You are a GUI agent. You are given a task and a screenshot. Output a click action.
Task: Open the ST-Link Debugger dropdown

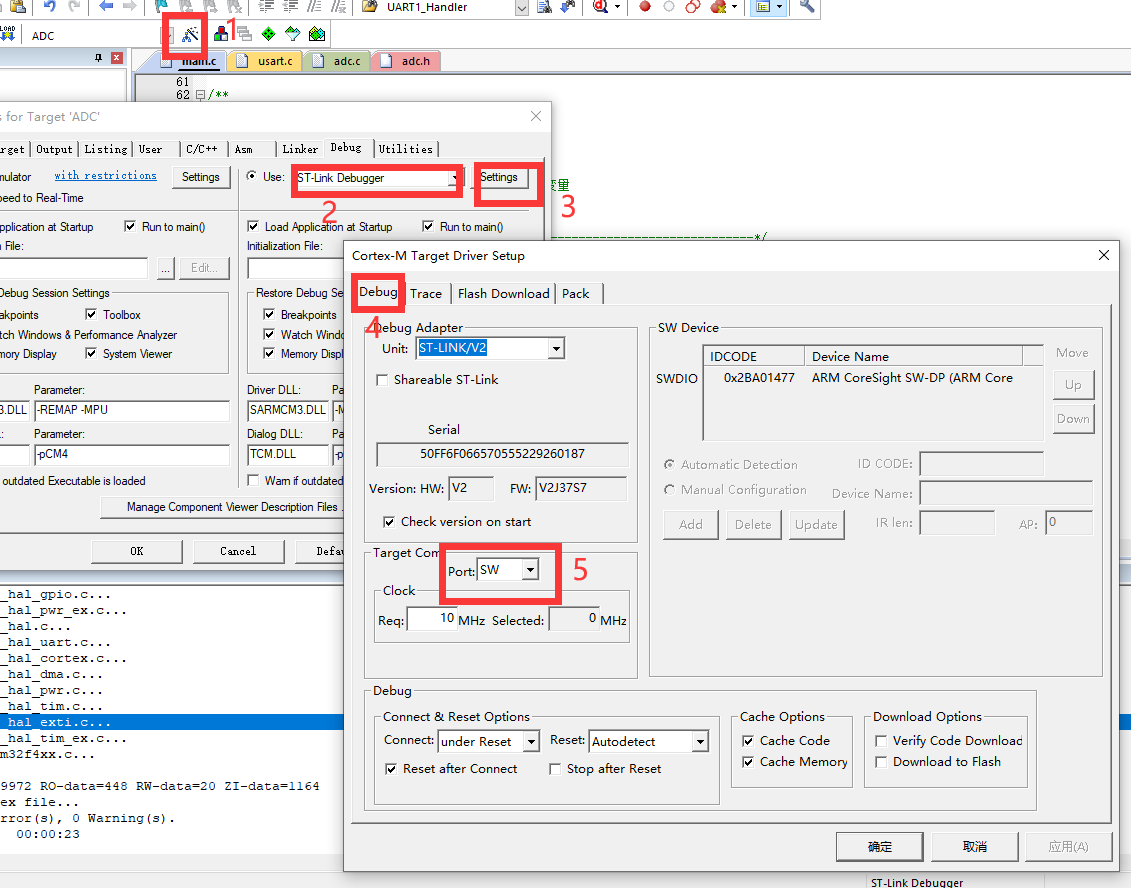pos(454,177)
